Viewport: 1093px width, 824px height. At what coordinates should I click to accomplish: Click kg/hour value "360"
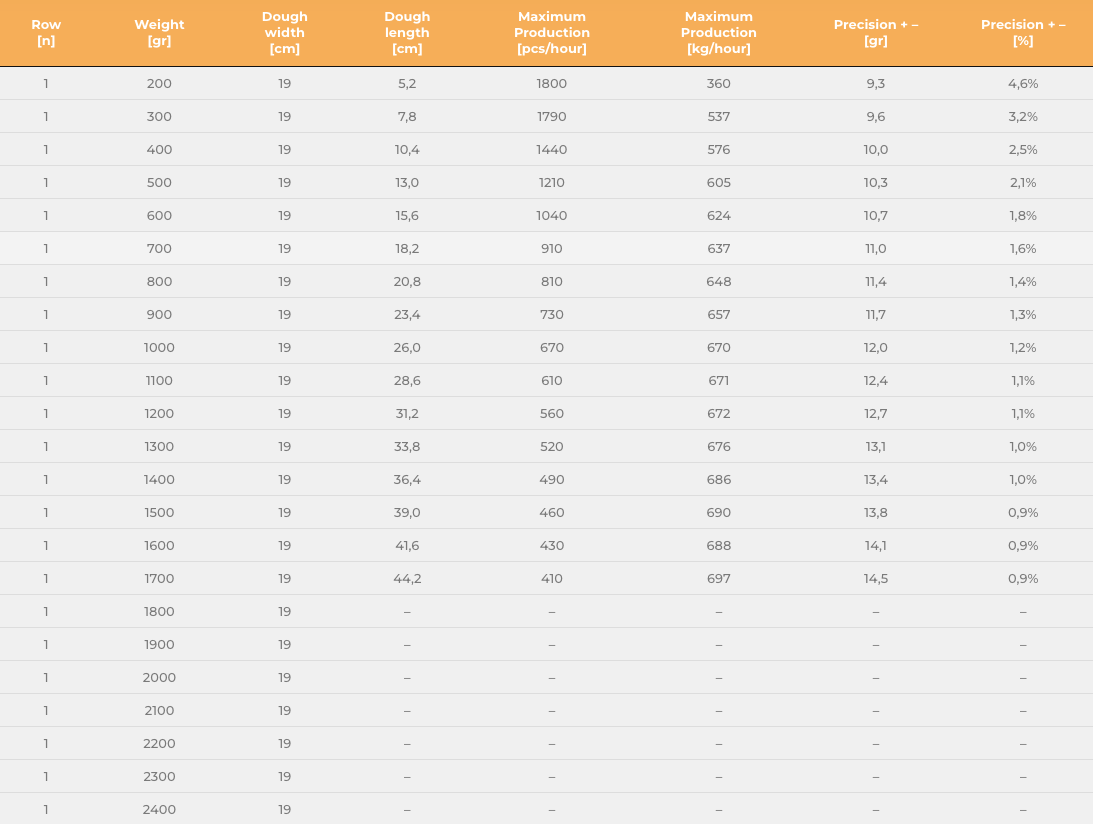(x=719, y=84)
